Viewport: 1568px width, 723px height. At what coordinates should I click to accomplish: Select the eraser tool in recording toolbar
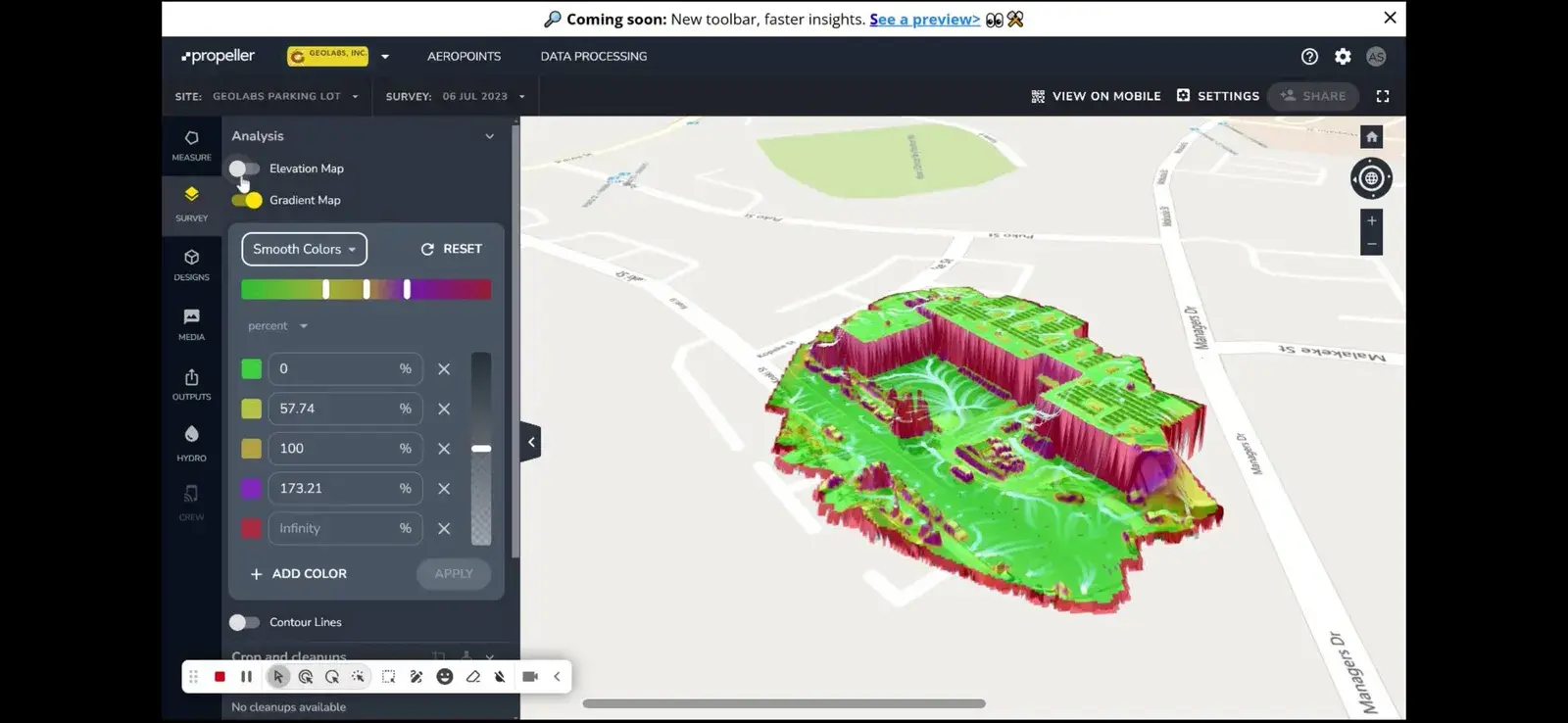coord(473,677)
